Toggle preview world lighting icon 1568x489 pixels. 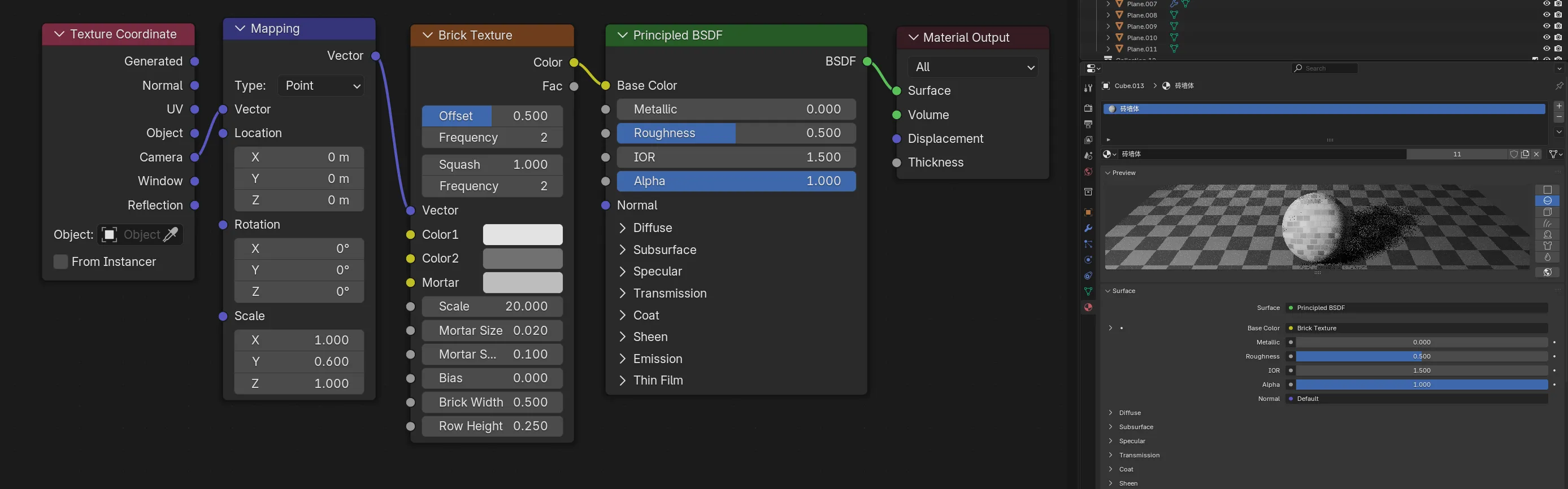click(1547, 272)
